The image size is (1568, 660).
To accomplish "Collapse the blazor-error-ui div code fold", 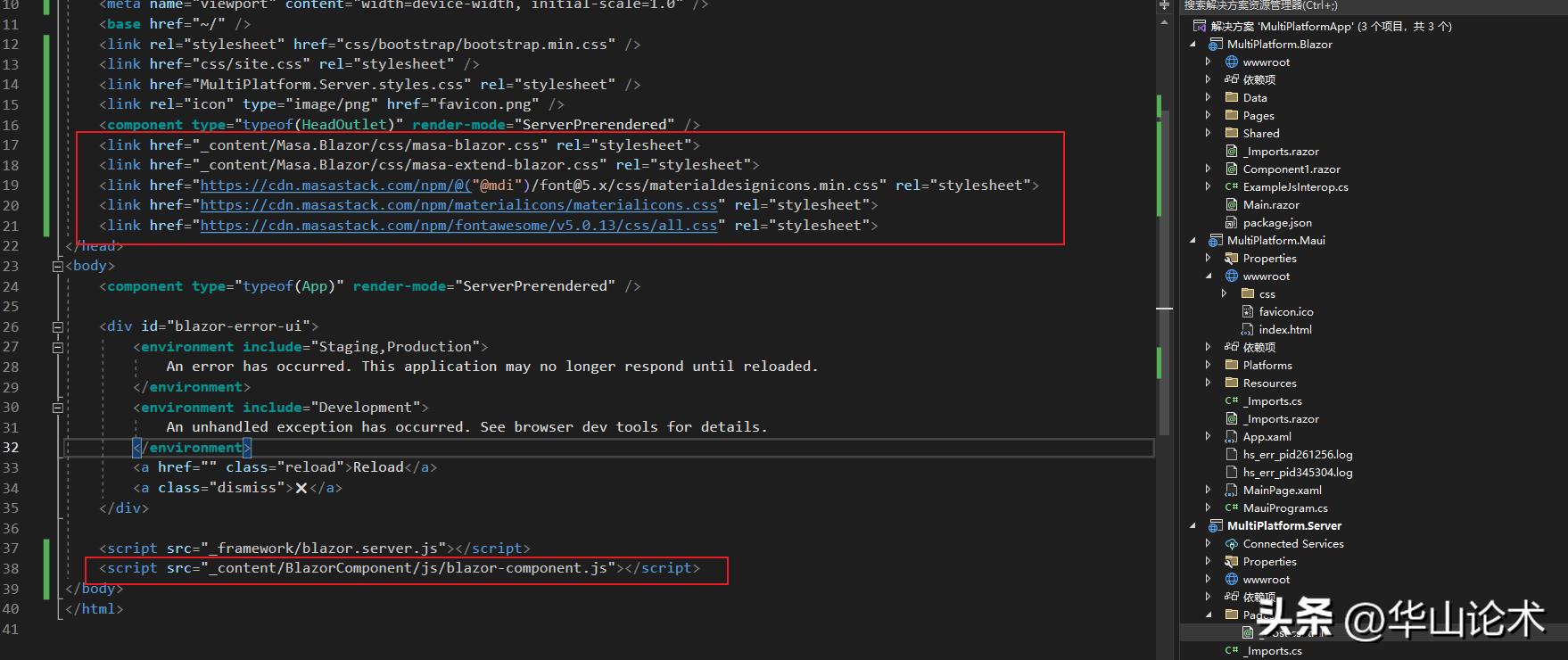I will click(x=58, y=326).
